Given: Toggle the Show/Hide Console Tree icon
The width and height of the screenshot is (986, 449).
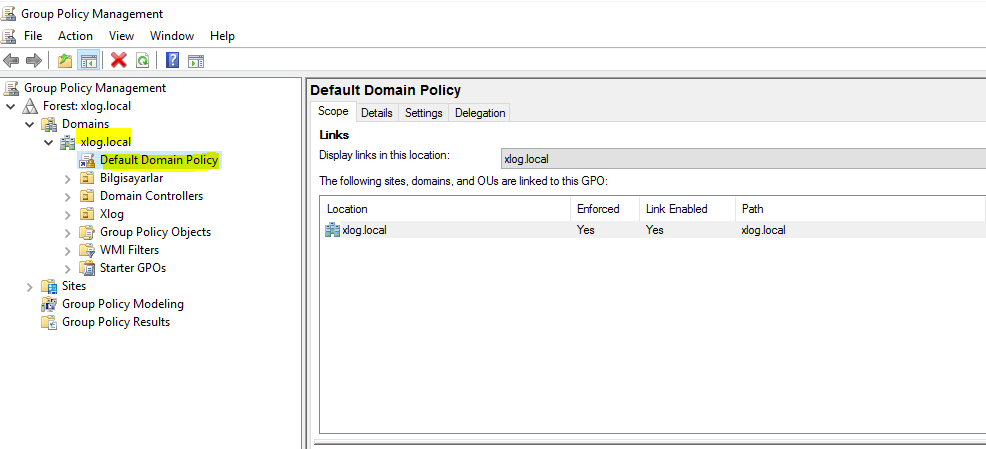Looking at the screenshot, I should tap(88, 60).
